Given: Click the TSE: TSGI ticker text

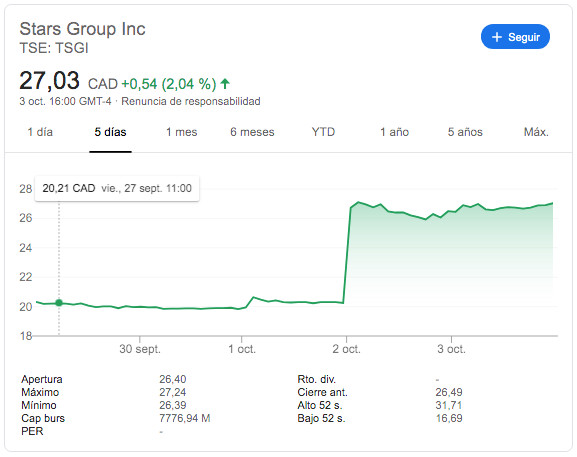Looking at the screenshot, I should point(54,48).
